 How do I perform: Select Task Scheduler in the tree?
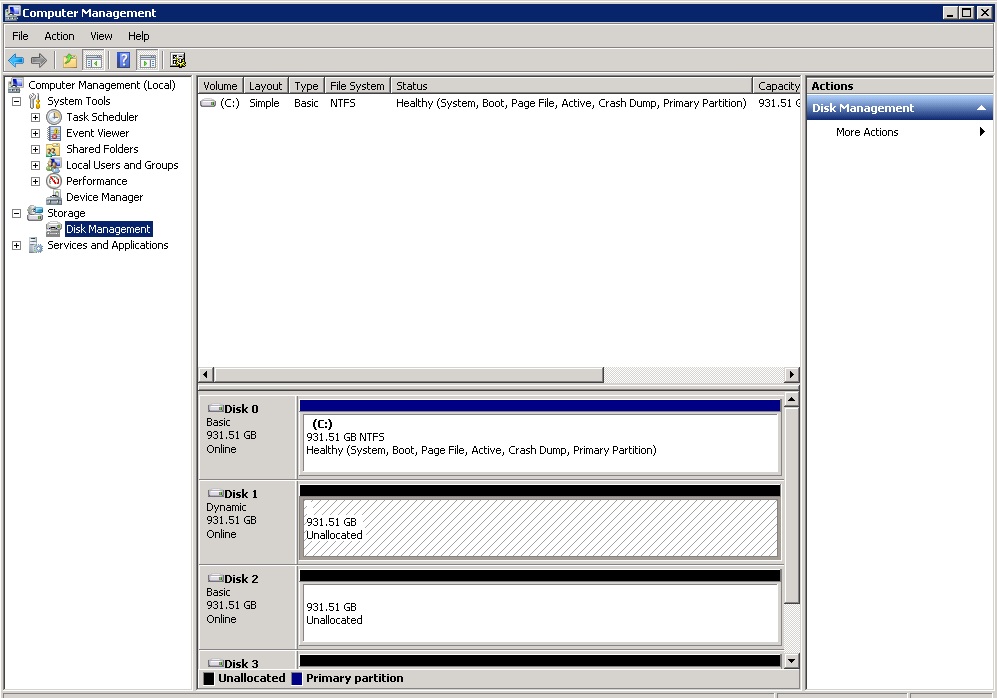point(102,117)
